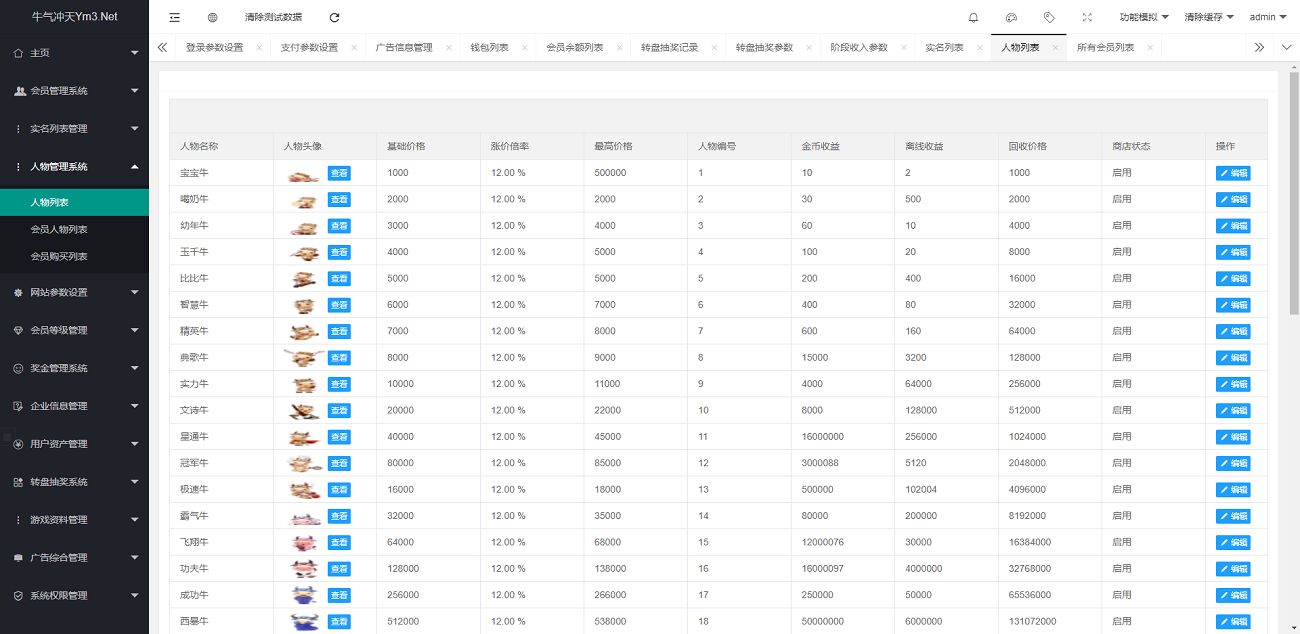Switch to the 阶段收入参数 tab
The image size is (1300, 634).
tap(859, 47)
